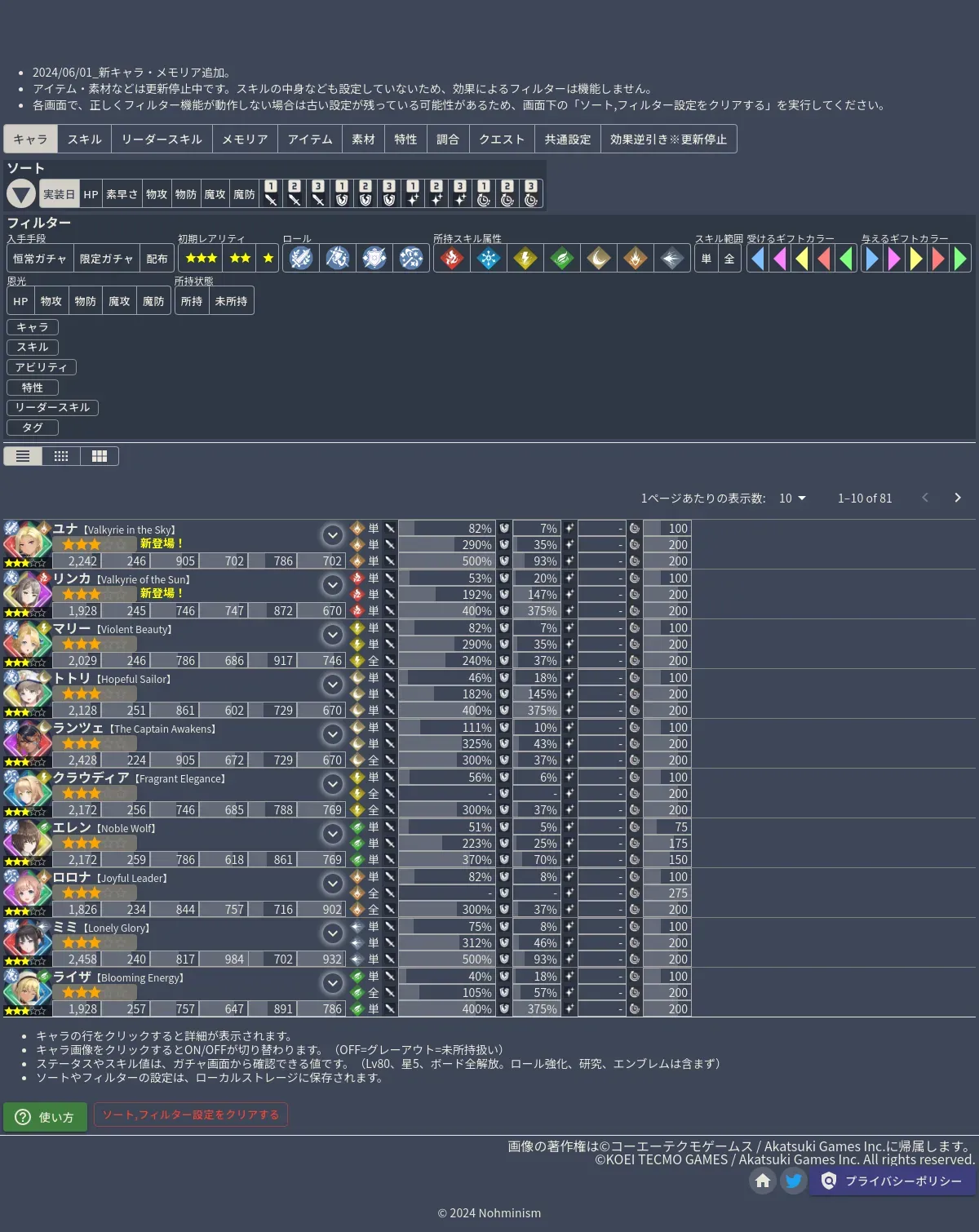Sort by skill 3 sword damage icon
The image size is (979, 1232).
pyautogui.click(x=319, y=194)
